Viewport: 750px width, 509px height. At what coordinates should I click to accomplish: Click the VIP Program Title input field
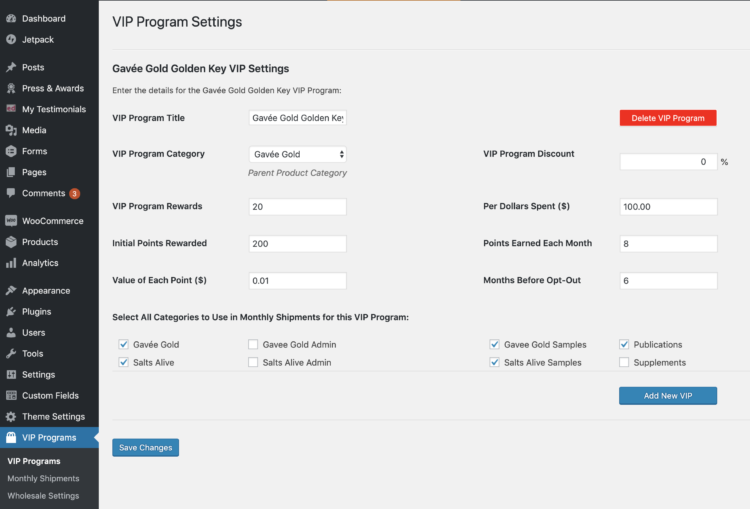(x=298, y=118)
